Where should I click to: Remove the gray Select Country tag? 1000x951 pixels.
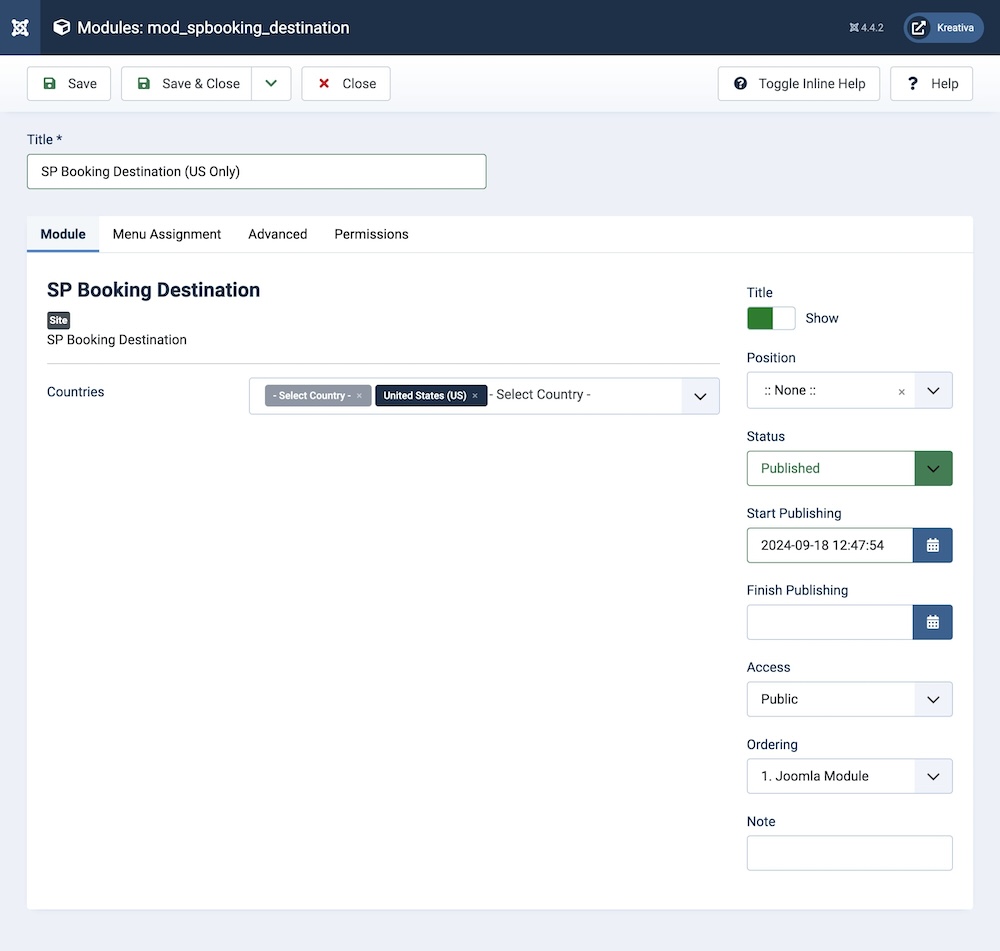pyautogui.click(x=359, y=396)
